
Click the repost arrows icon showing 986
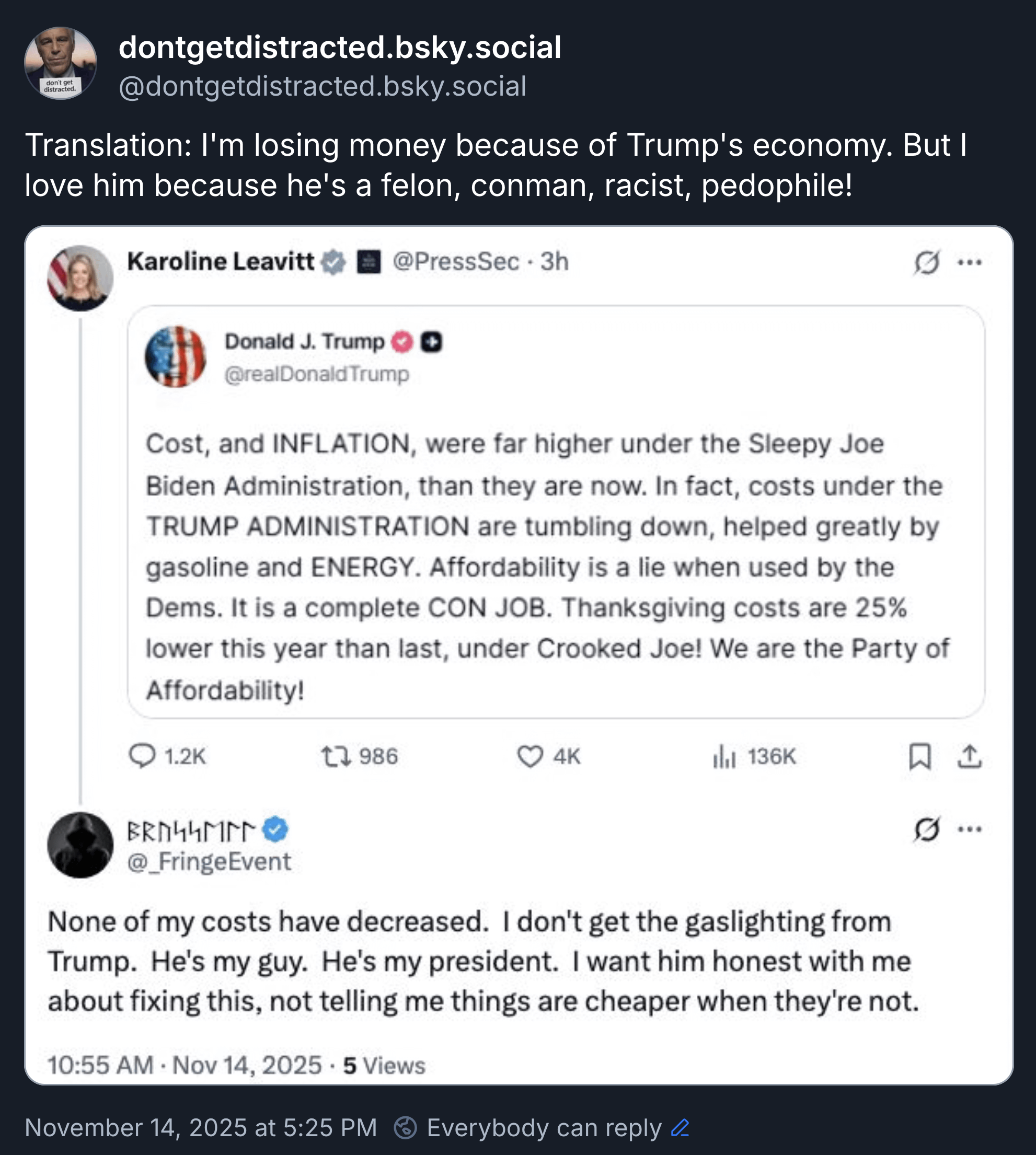(335, 757)
